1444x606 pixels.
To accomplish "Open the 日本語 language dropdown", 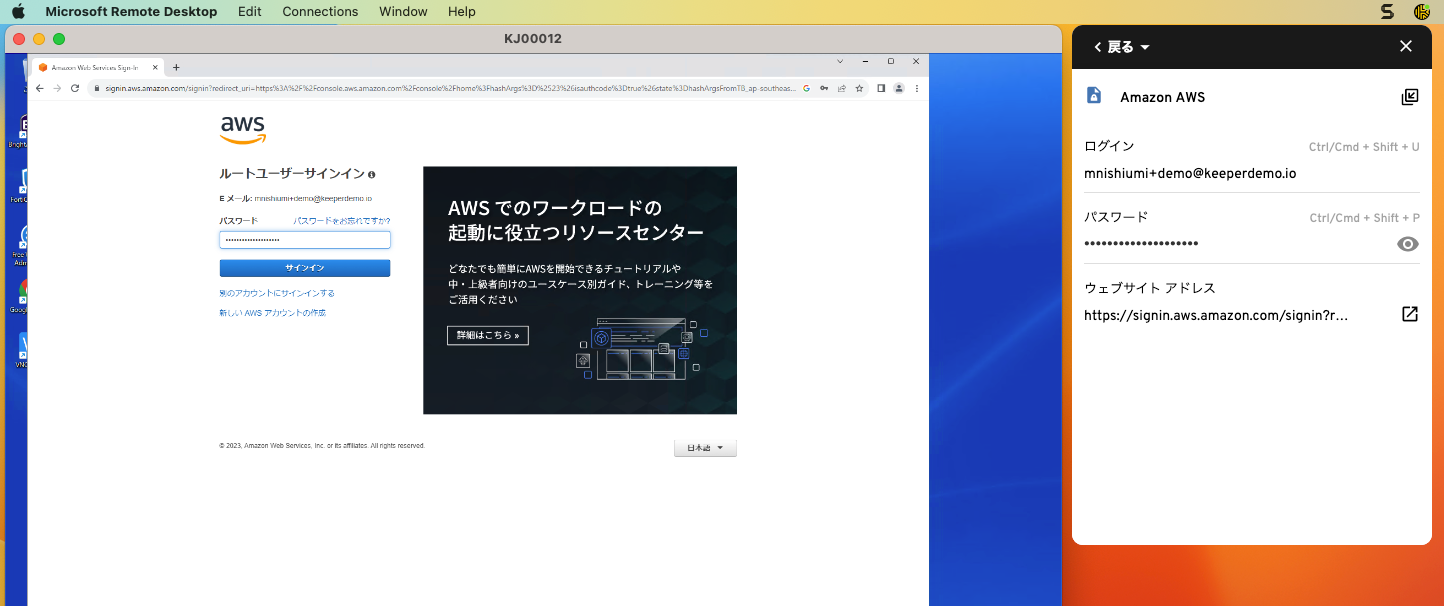I will (705, 448).
